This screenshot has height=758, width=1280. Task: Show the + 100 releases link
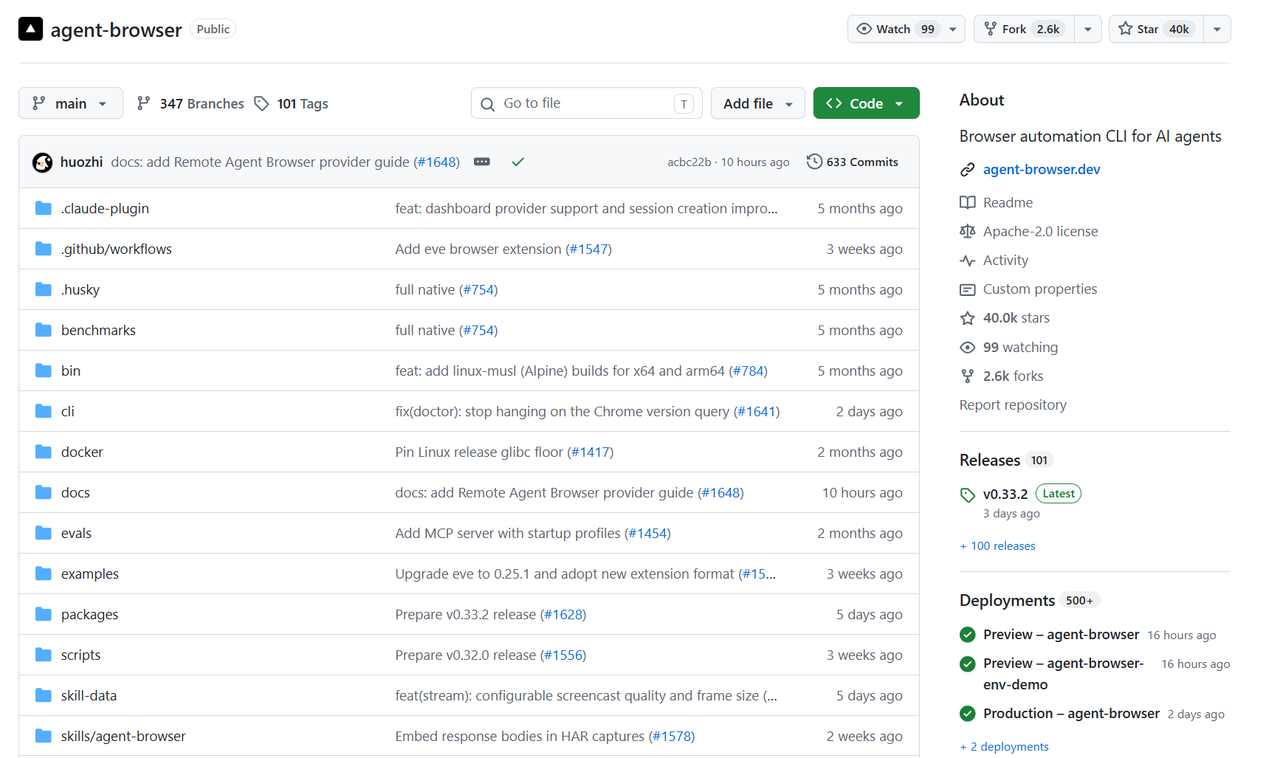tap(997, 546)
